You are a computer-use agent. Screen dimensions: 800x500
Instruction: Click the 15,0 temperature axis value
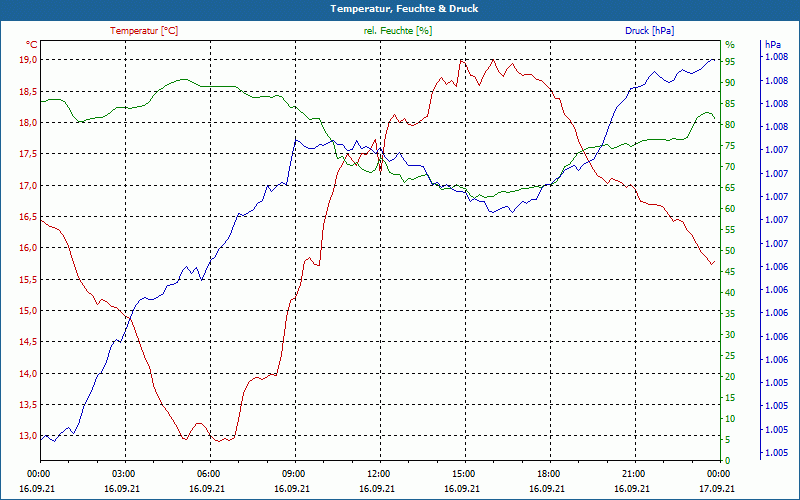click(29, 311)
